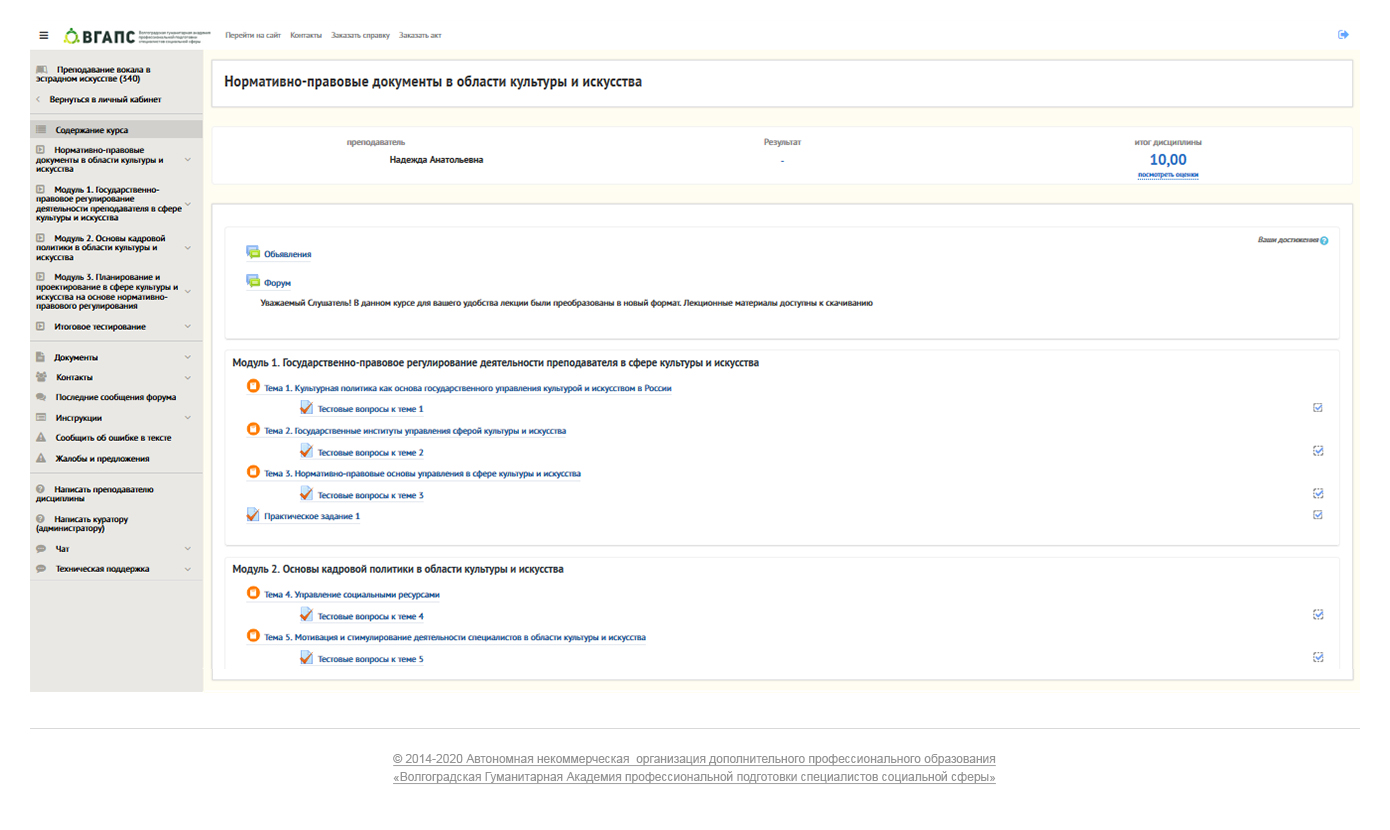Screen dimensions: 1390x830
Task: Expand the Документы sidebar section
Action: click(187, 357)
